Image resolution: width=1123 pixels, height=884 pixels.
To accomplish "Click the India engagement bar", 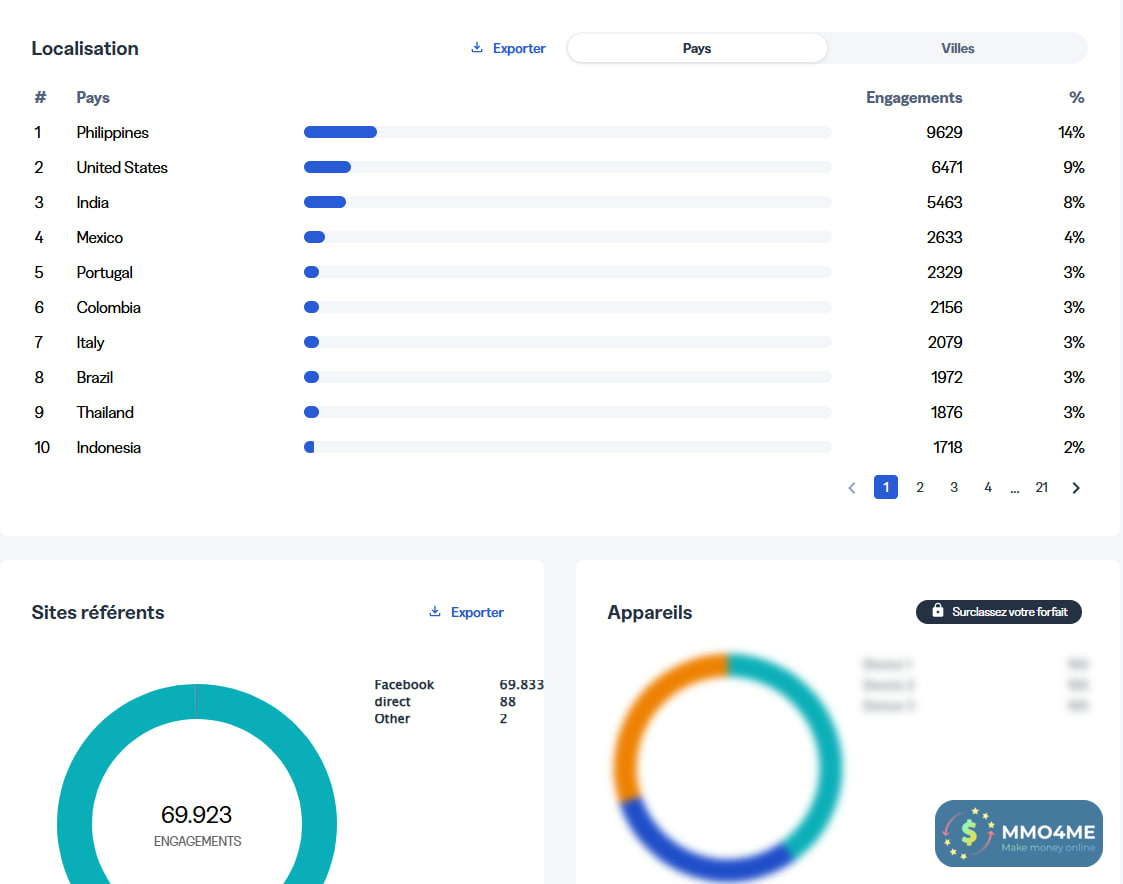I will click(324, 202).
